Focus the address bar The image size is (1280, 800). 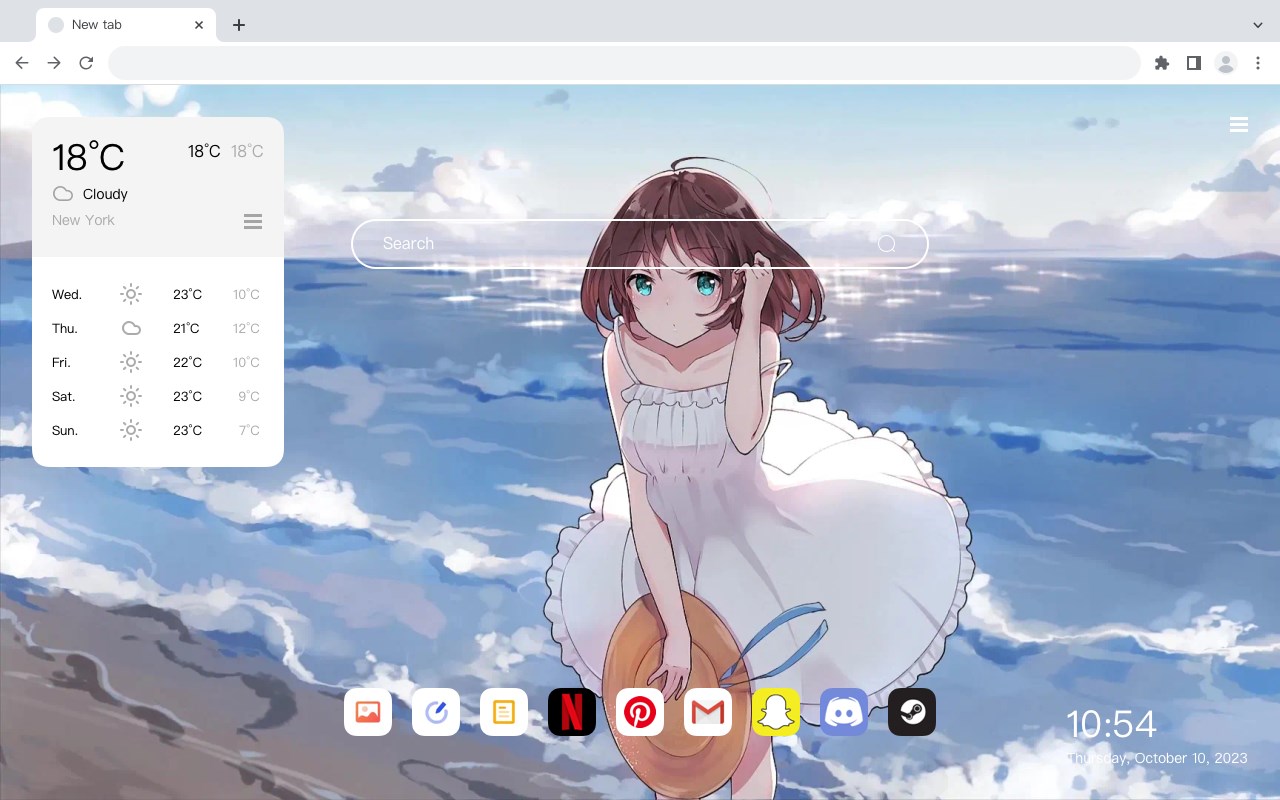tap(624, 63)
